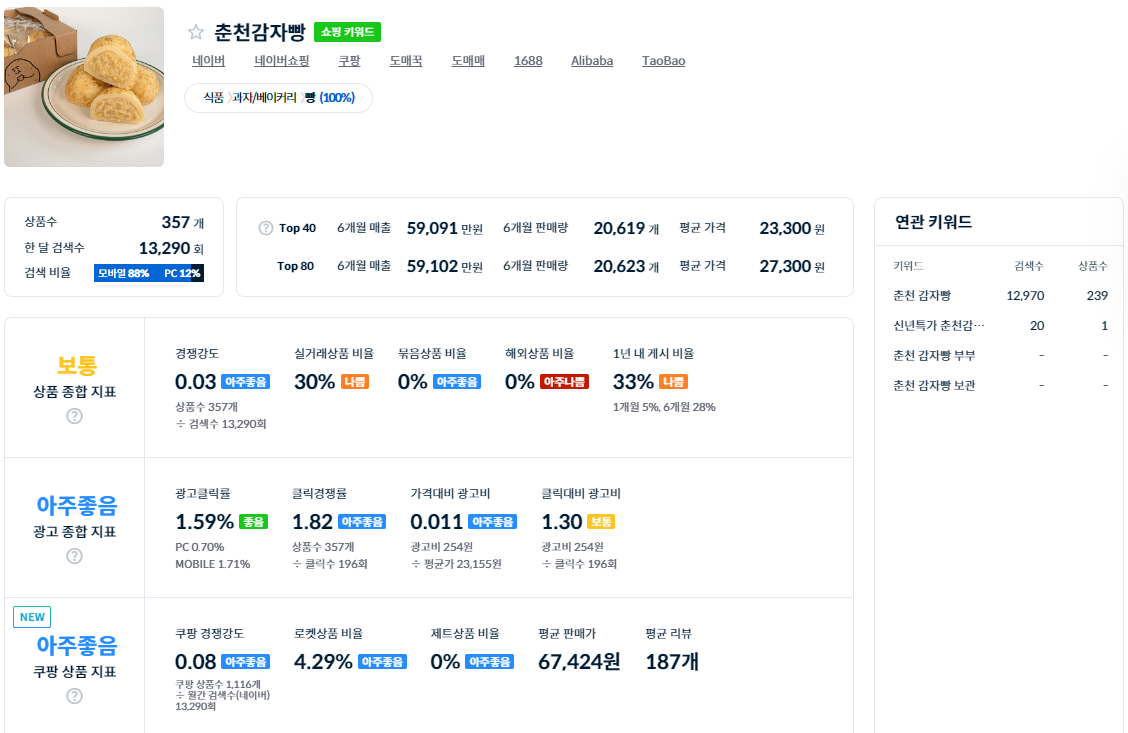This screenshot has height=733, width=1128.
Task: Click the 23,300 원 average price
Action: click(792, 229)
